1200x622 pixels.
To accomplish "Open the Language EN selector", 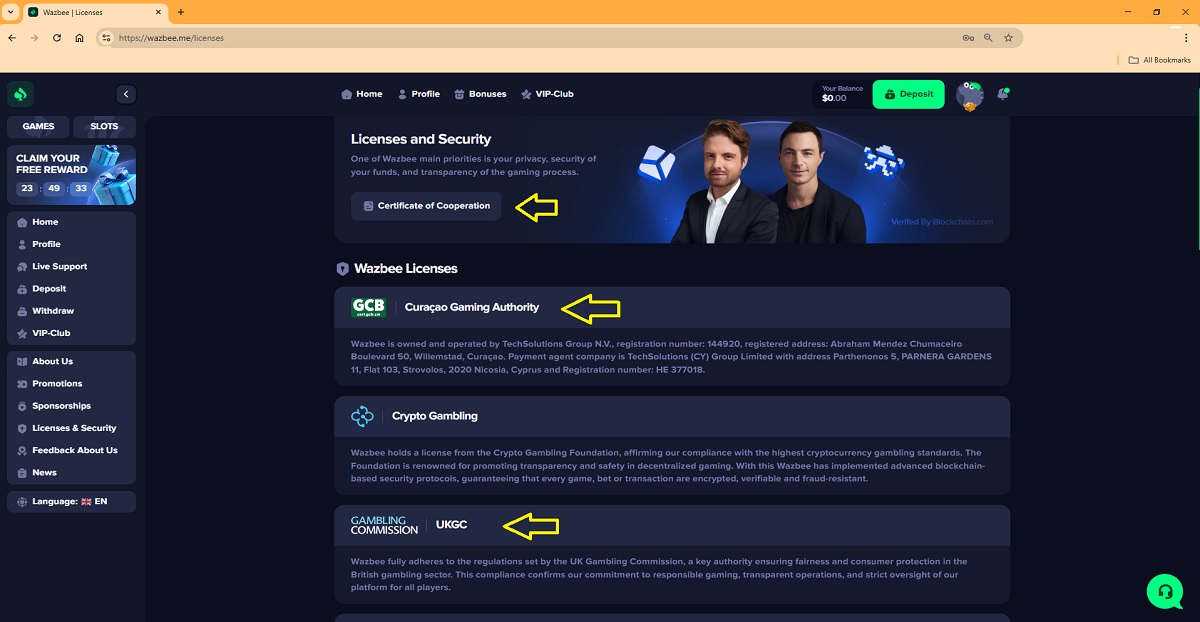I will point(71,502).
